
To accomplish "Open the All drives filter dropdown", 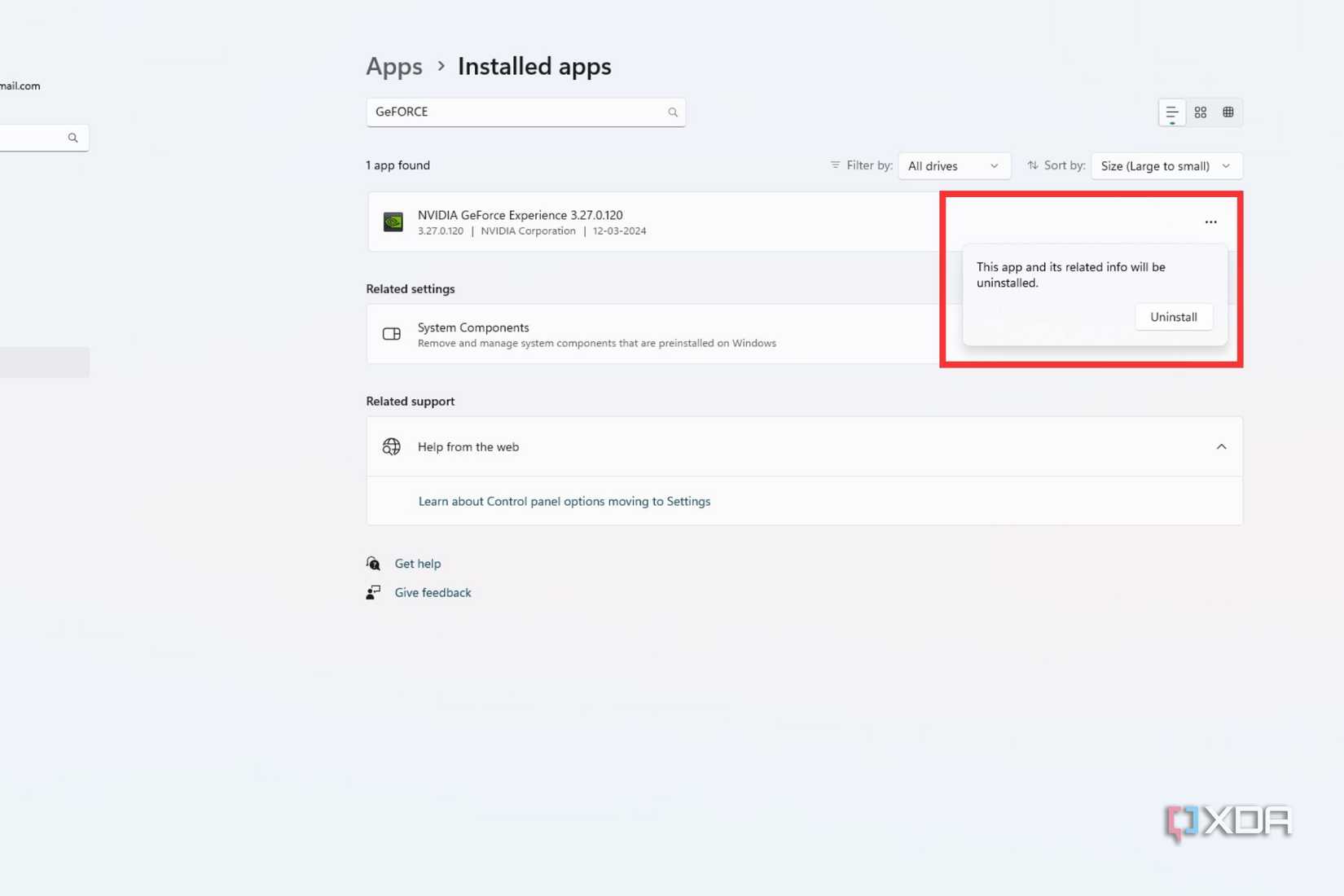I will pos(954,166).
